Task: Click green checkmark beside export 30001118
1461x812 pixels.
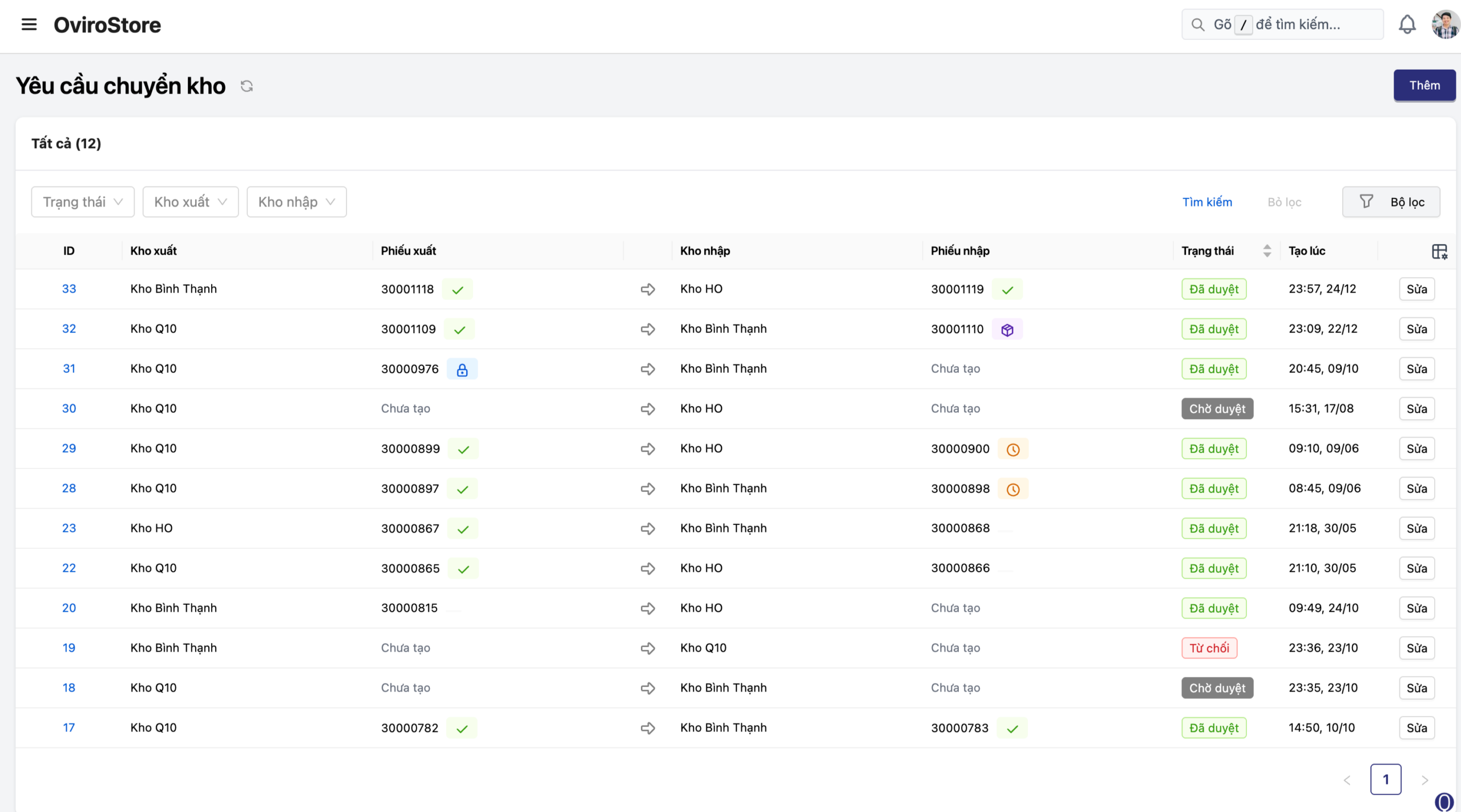Action: click(x=457, y=290)
